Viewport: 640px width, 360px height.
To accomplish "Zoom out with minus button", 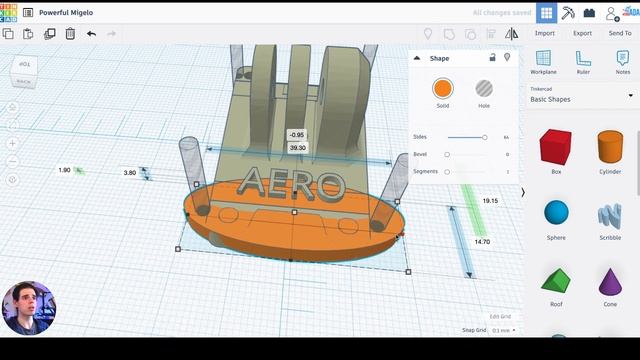I will [x=12, y=162].
